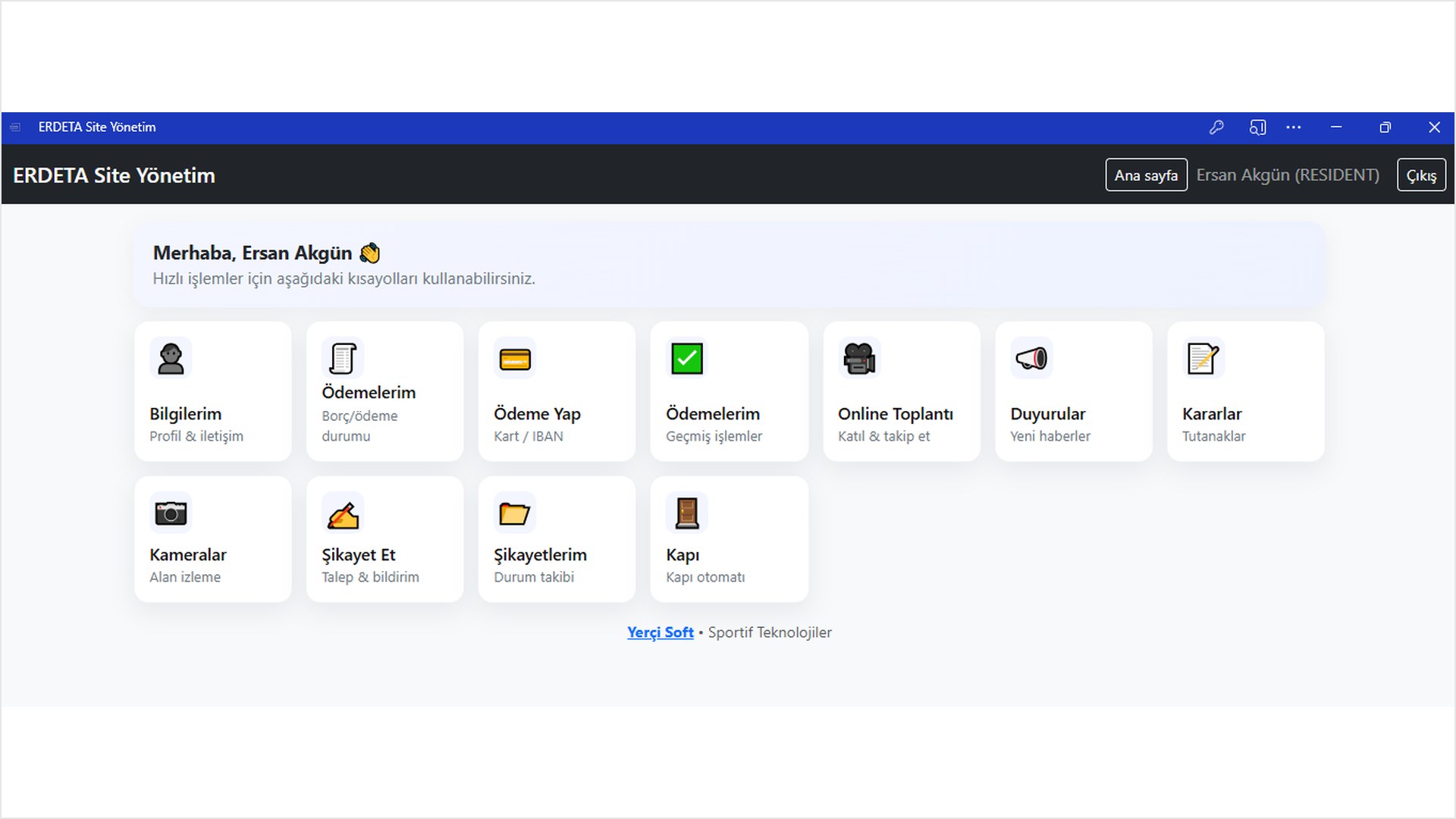
Task: Click the app icon at title bar left
Action: pyautogui.click(x=15, y=127)
